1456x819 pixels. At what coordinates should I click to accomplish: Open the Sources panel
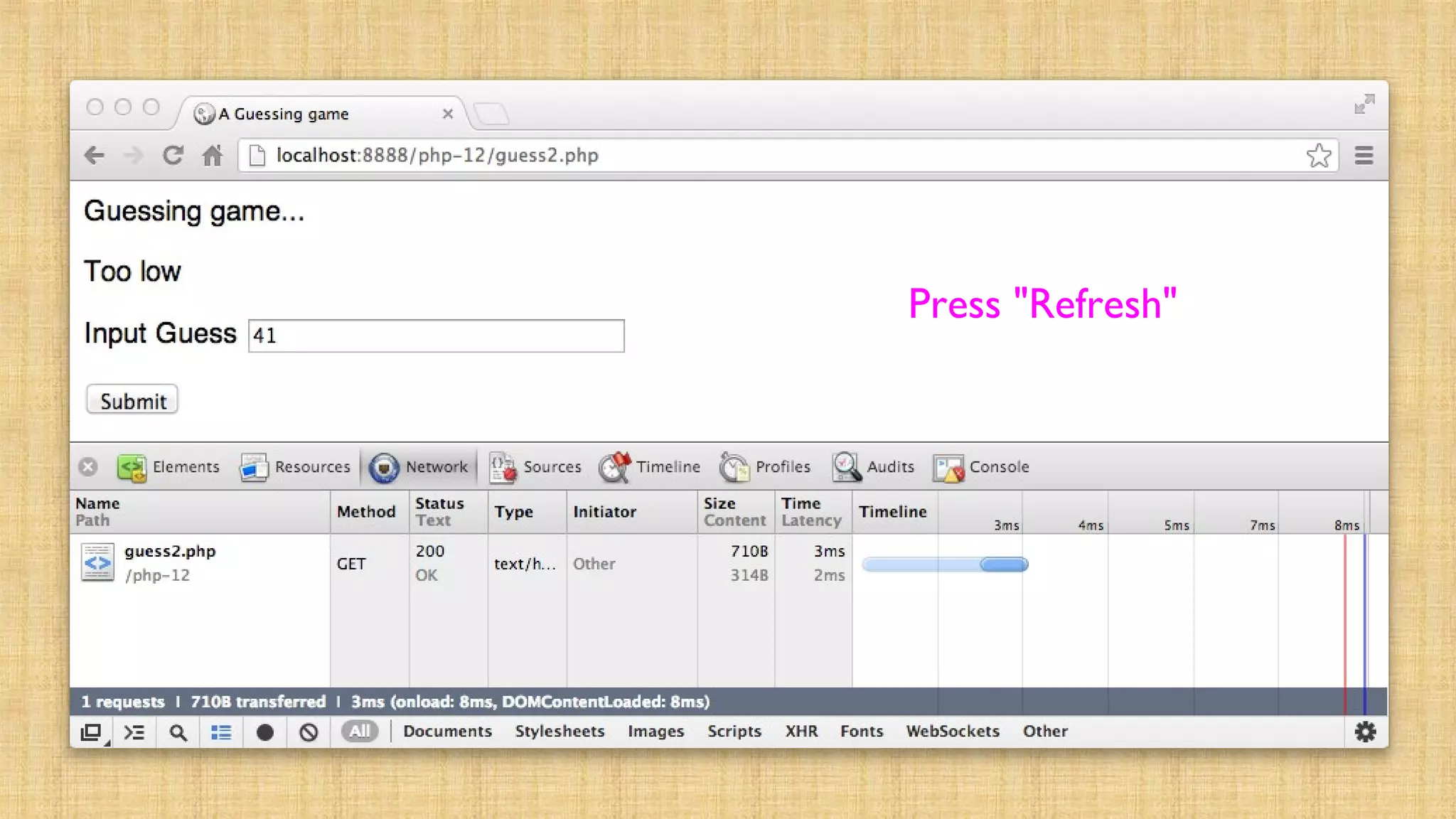[x=535, y=467]
